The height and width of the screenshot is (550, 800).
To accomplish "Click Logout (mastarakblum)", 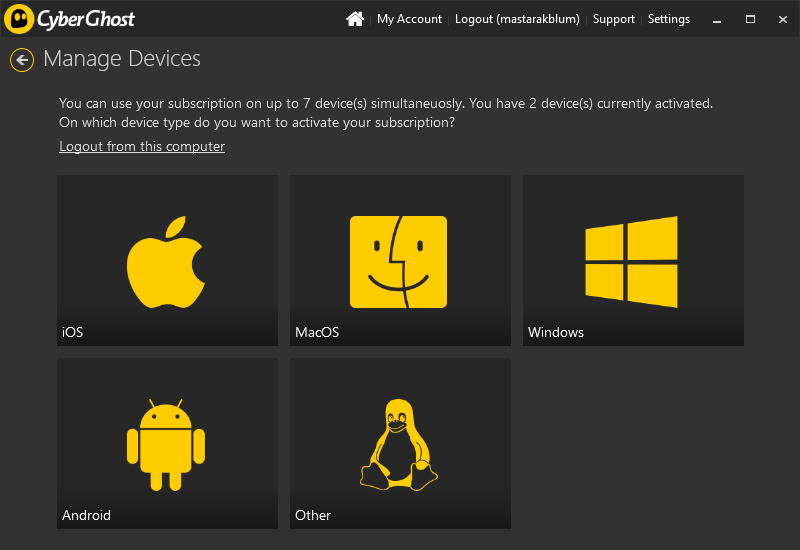I will tap(517, 19).
